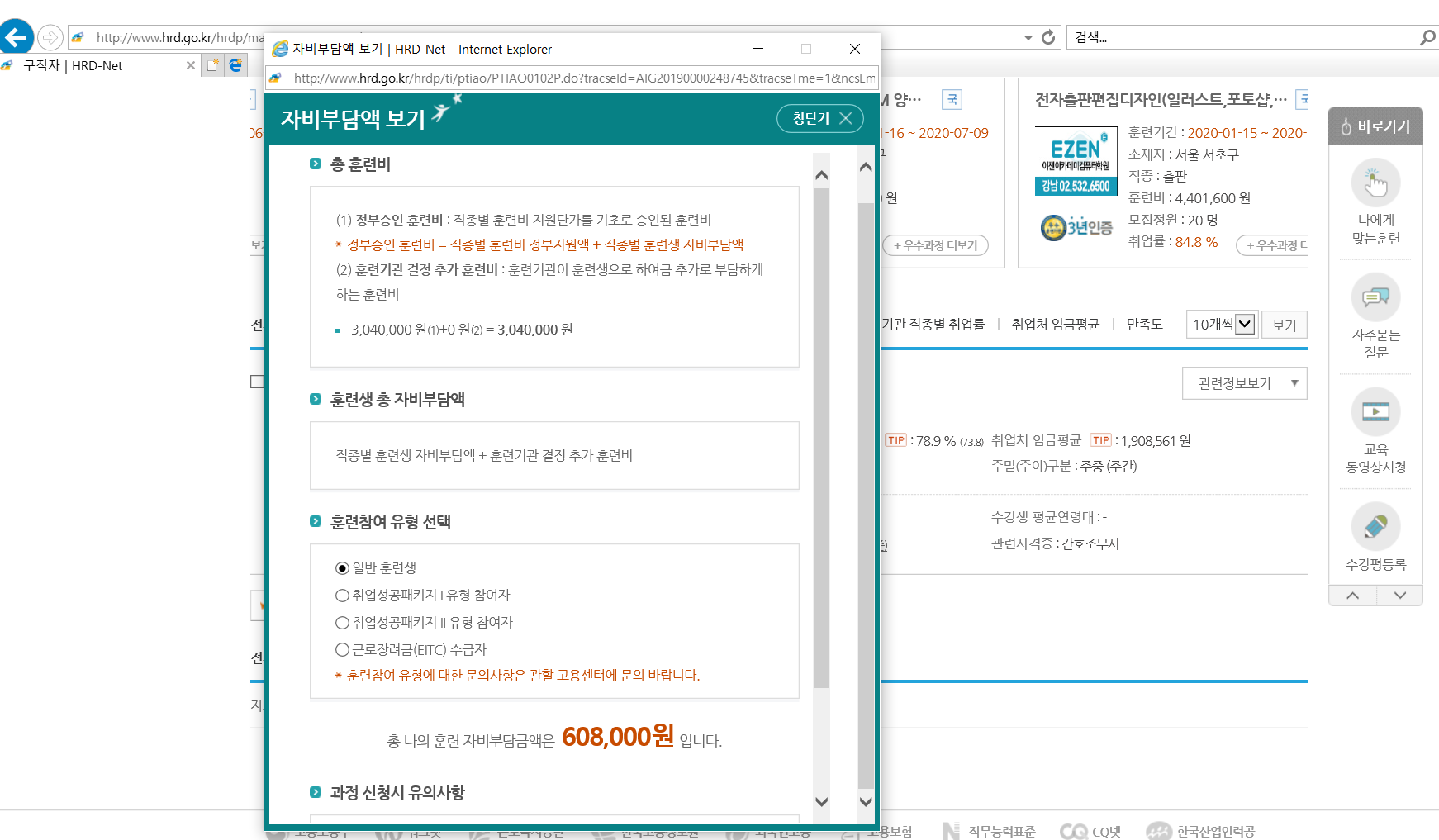Click the refresh page icon
The height and width of the screenshot is (840, 1439).
[1048, 37]
